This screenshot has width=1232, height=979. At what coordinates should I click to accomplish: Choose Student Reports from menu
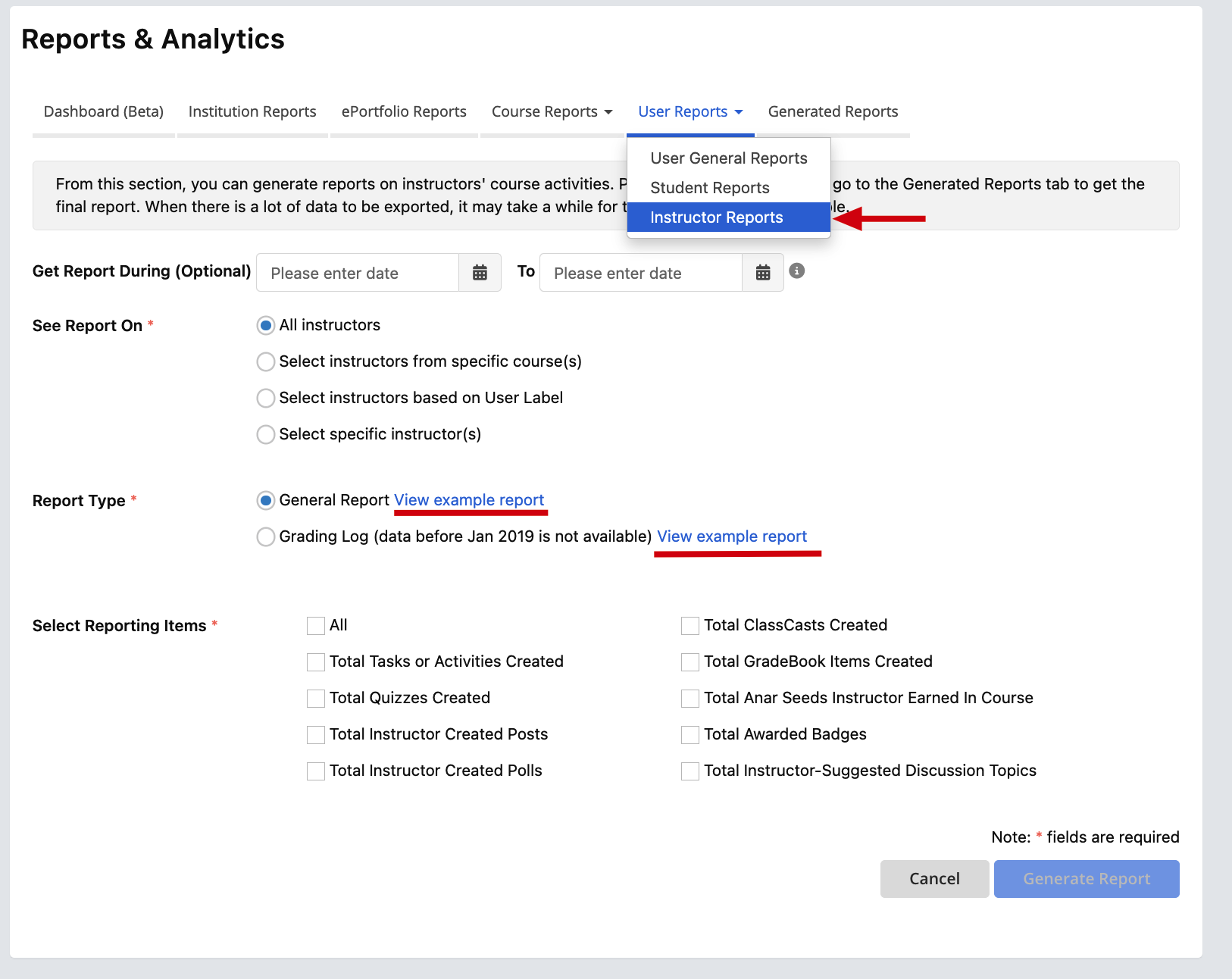729,188
